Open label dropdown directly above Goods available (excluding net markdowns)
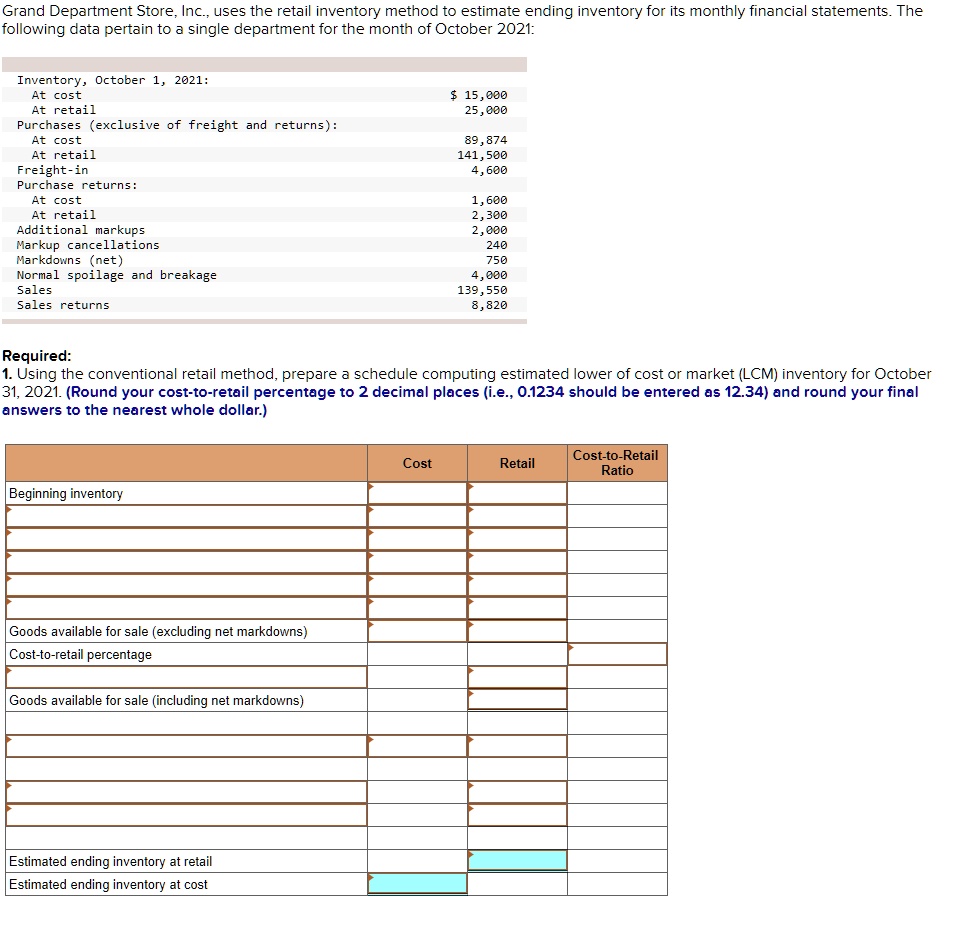 click(187, 608)
